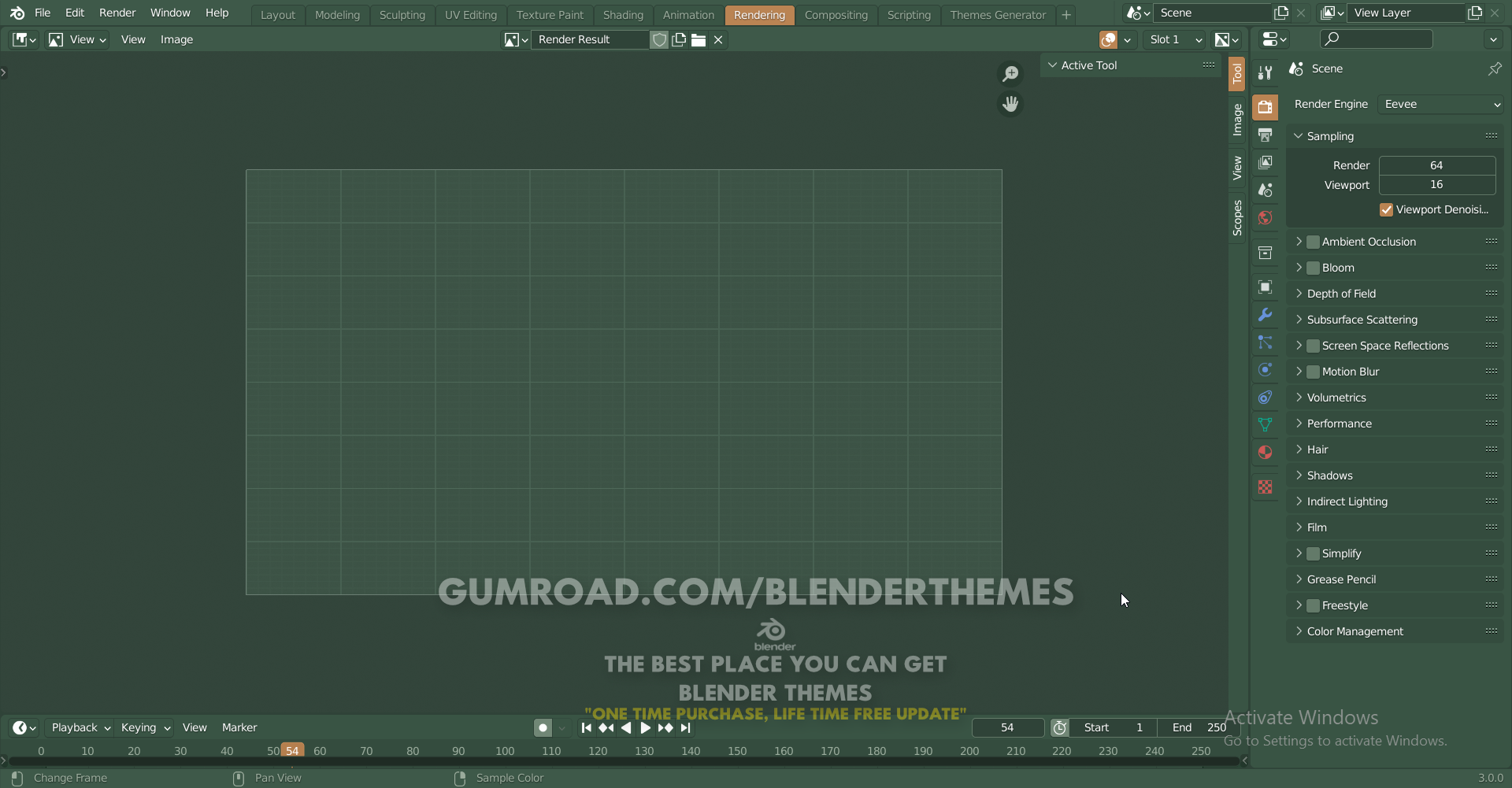Pin the properties editor context

click(1494, 68)
